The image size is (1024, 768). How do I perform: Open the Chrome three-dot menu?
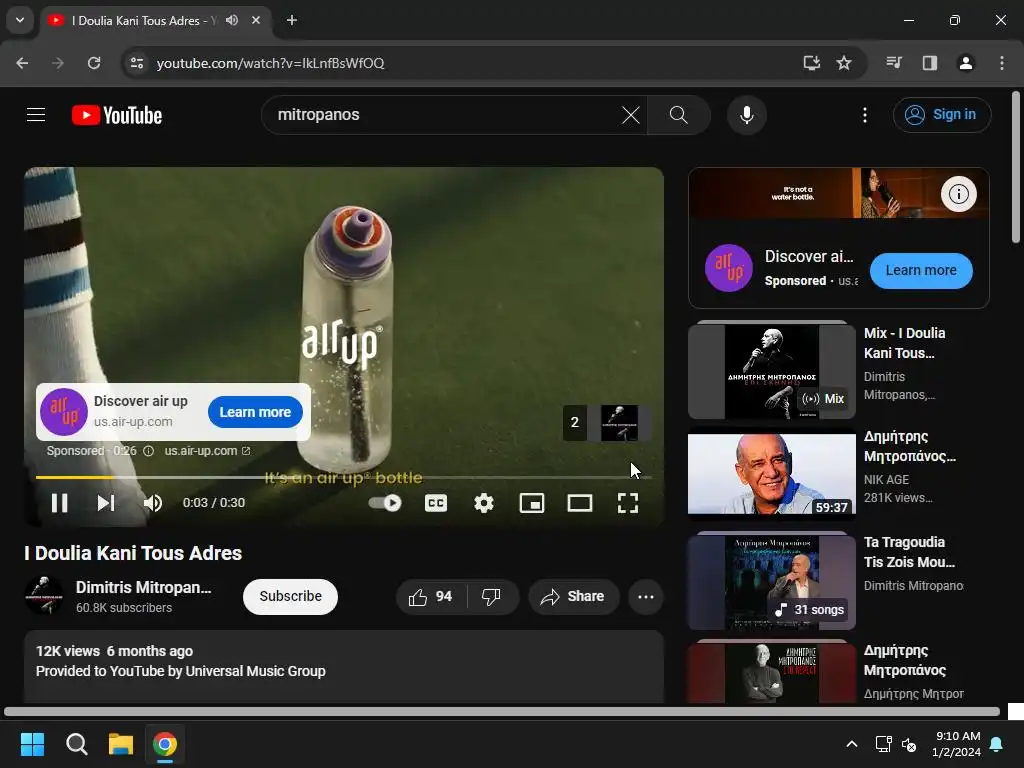tap(1002, 63)
